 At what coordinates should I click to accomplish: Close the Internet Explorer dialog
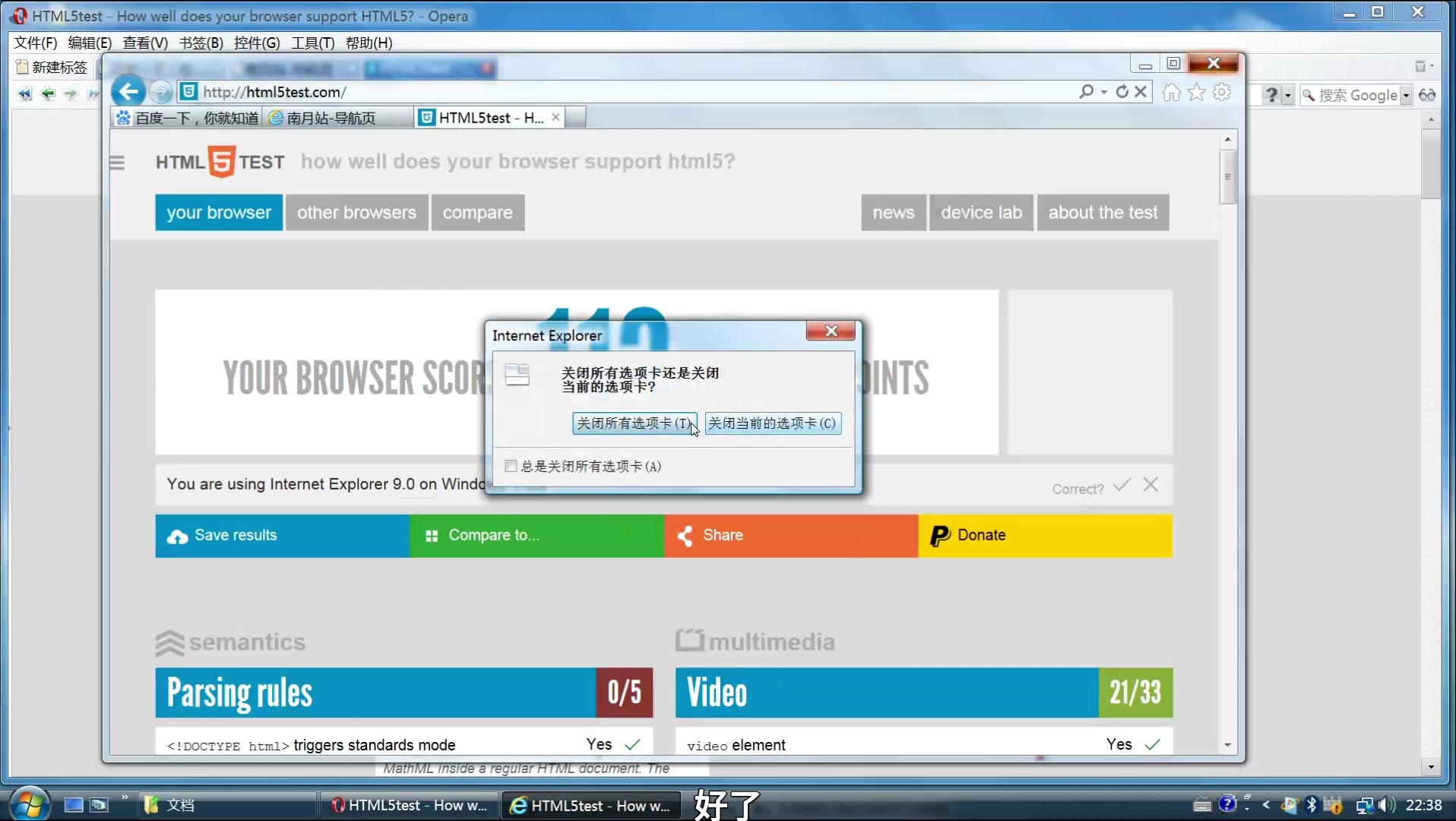(x=831, y=331)
